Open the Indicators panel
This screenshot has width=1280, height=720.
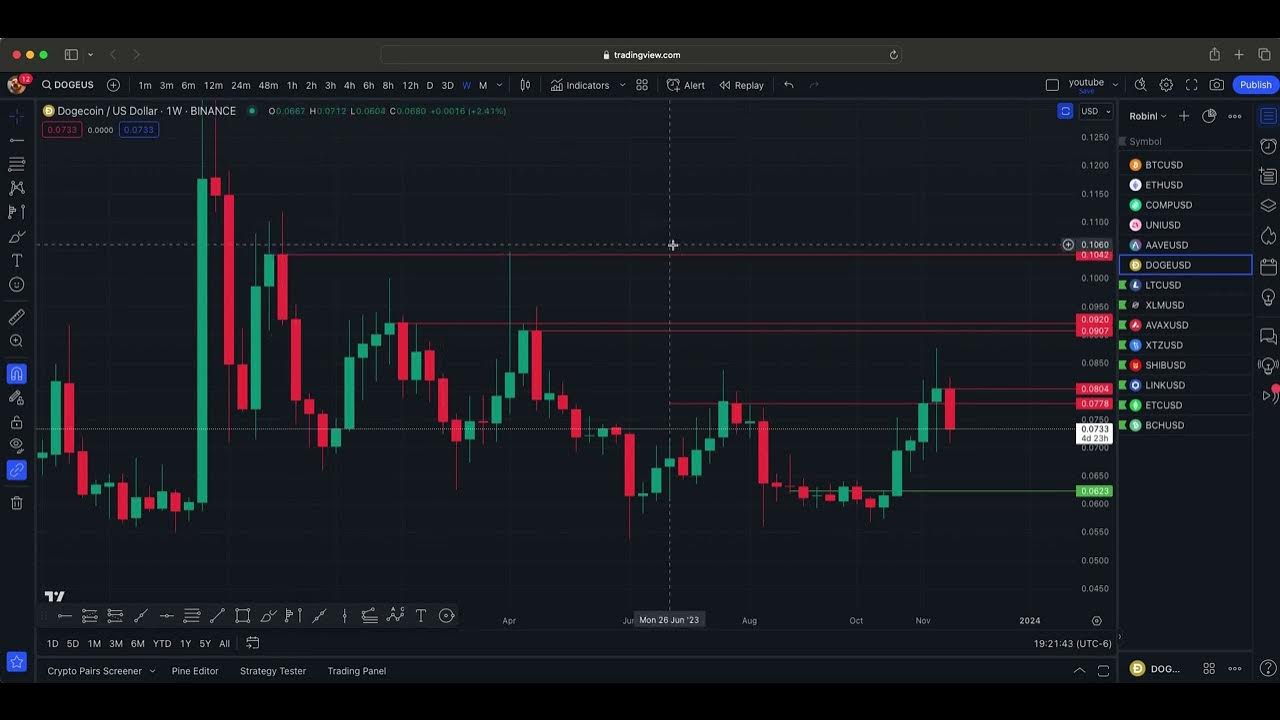tap(579, 85)
